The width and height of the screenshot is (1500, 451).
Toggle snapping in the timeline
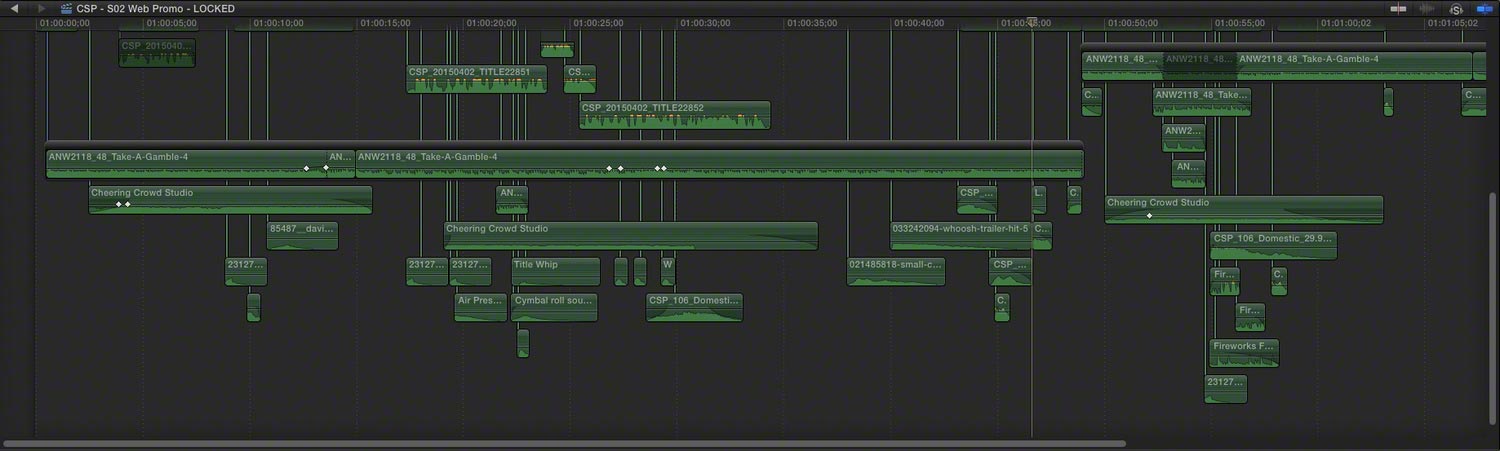(1484, 8)
